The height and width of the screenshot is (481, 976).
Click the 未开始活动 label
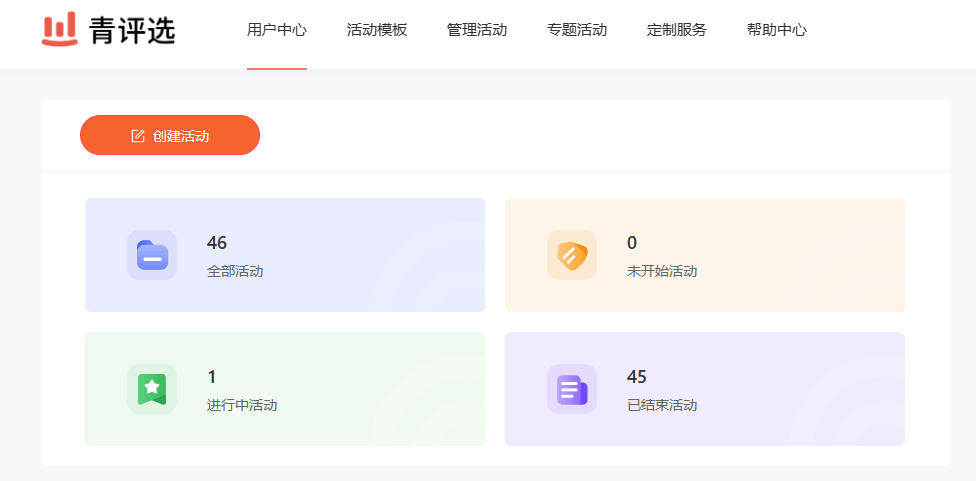pyautogui.click(x=662, y=271)
